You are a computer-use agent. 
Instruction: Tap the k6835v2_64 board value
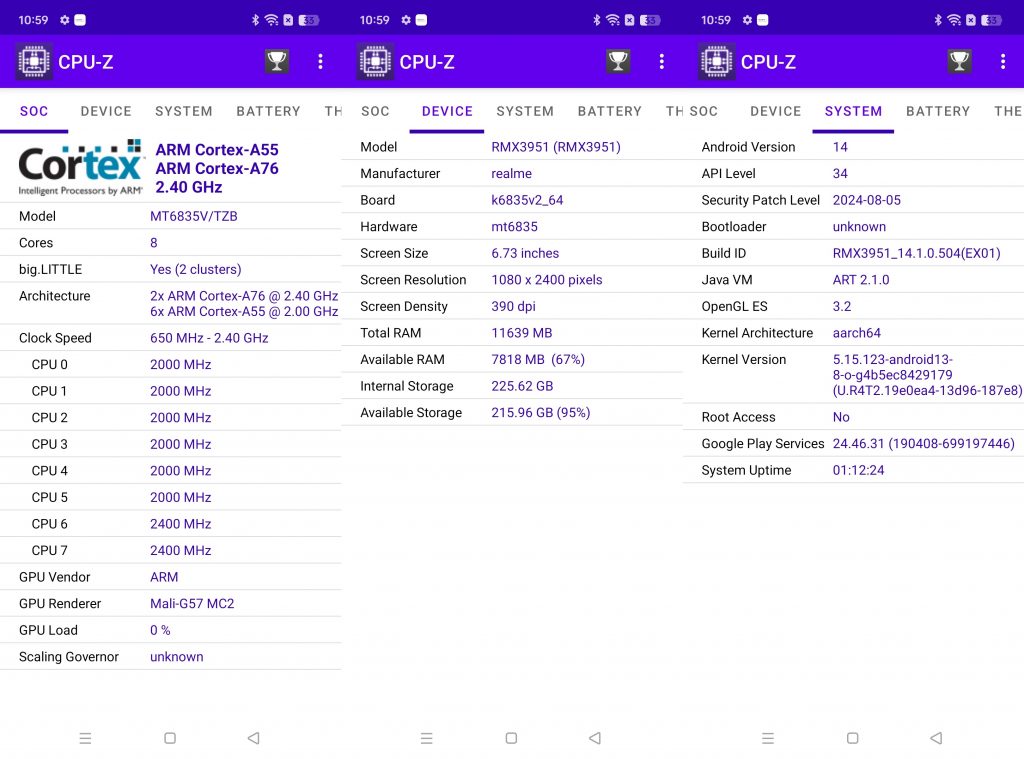pyautogui.click(x=527, y=201)
